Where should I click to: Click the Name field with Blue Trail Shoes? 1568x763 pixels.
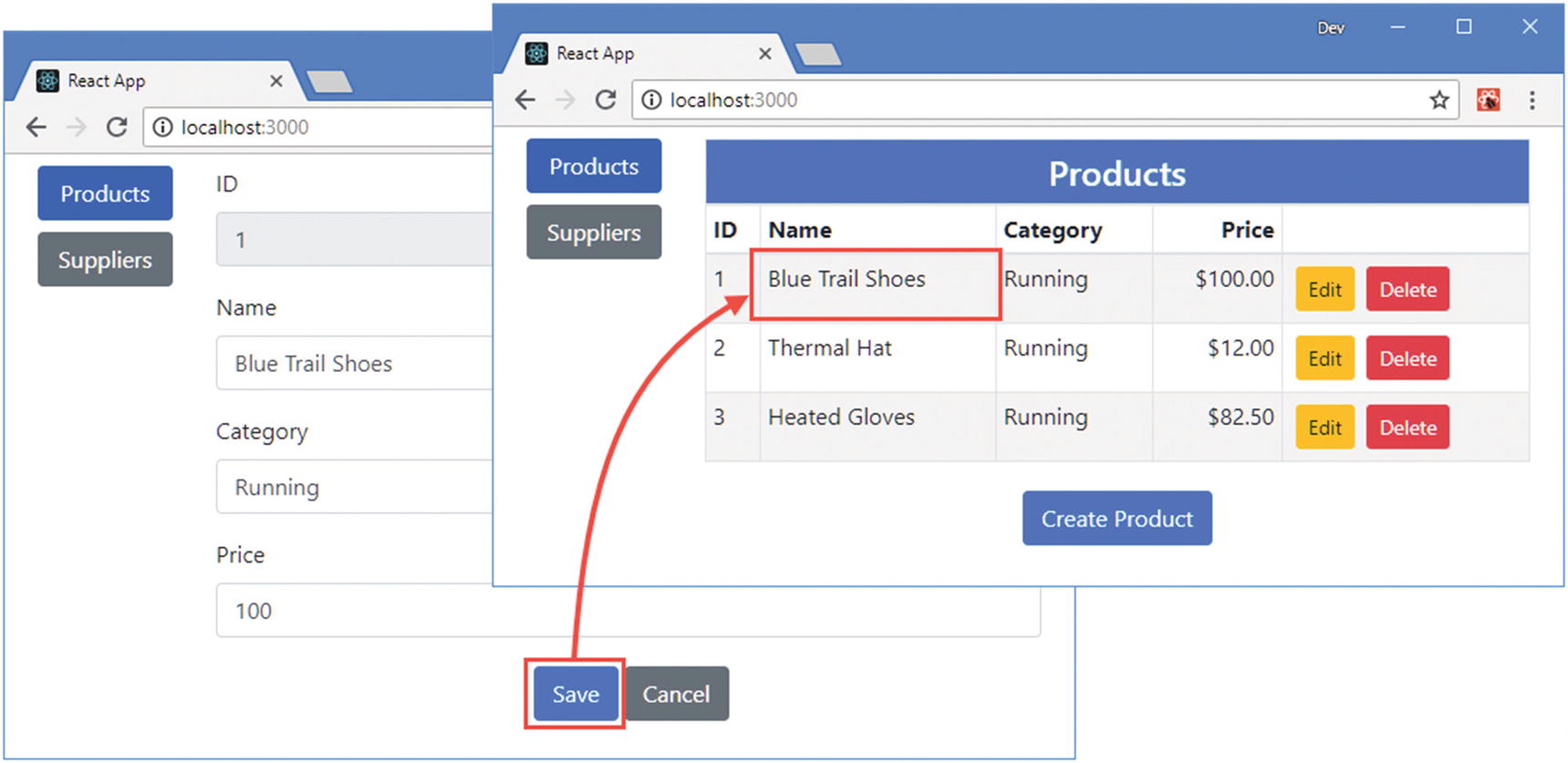click(356, 364)
